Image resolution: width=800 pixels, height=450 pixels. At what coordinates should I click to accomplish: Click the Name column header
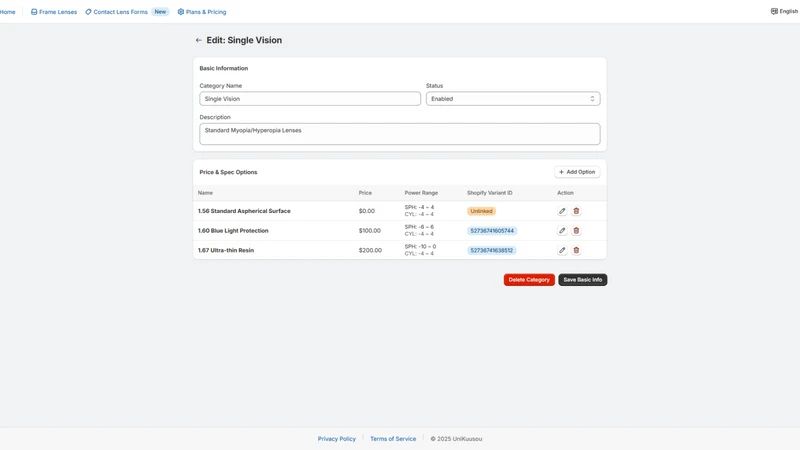pos(205,193)
